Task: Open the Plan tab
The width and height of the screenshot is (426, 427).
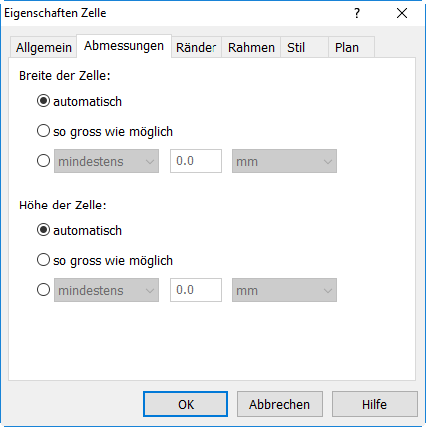Action: click(352, 48)
